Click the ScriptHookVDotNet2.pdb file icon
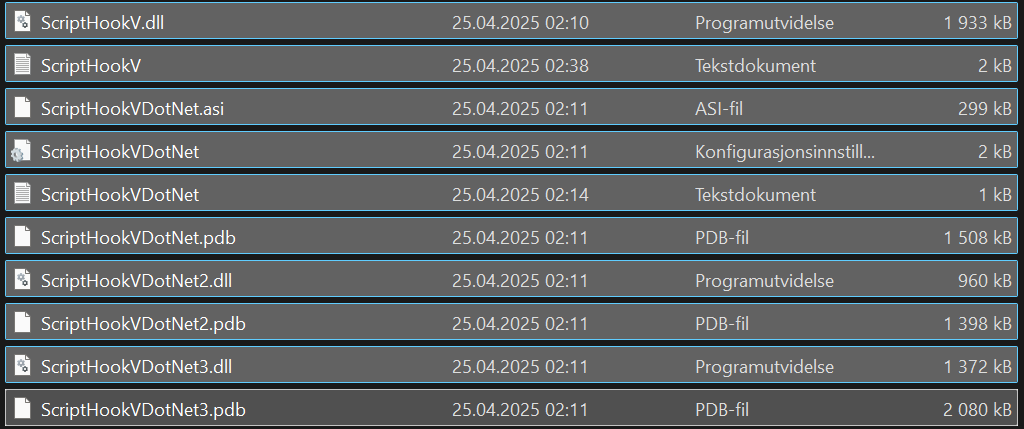Viewport: 1024px width, 429px height. click(22, 323)
